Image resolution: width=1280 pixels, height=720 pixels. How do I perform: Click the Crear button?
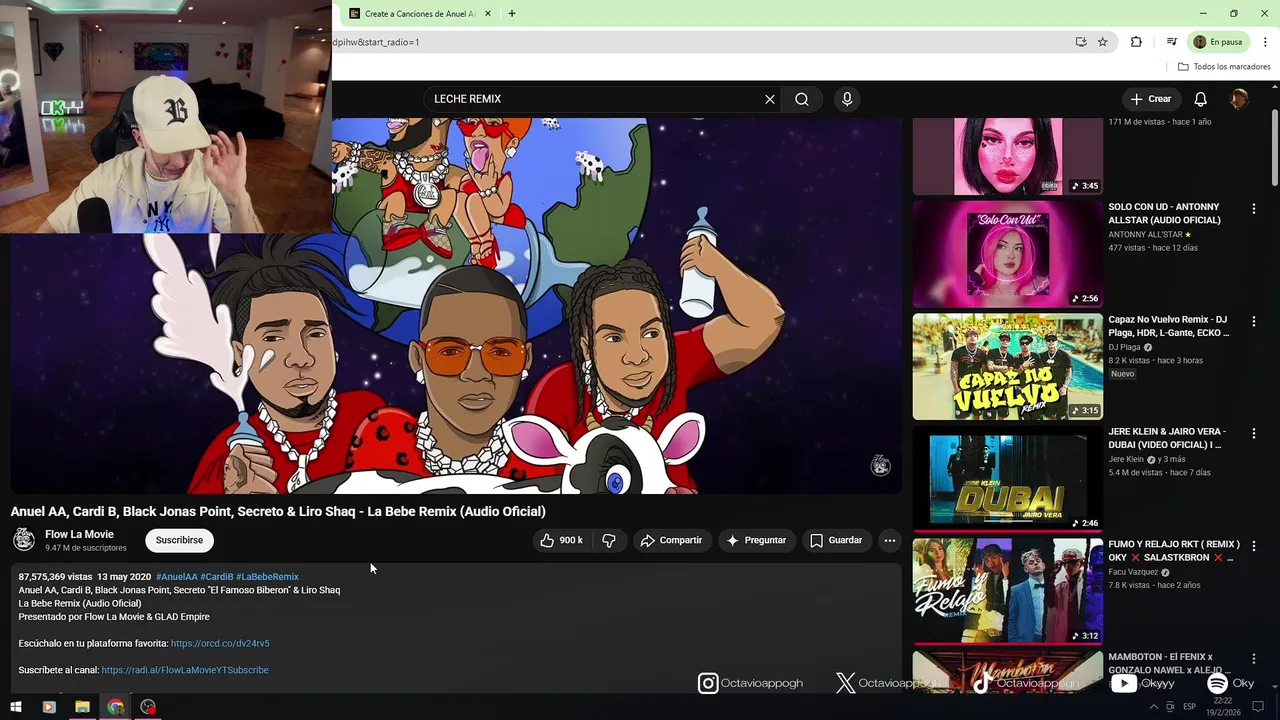tap(1150, 99)
